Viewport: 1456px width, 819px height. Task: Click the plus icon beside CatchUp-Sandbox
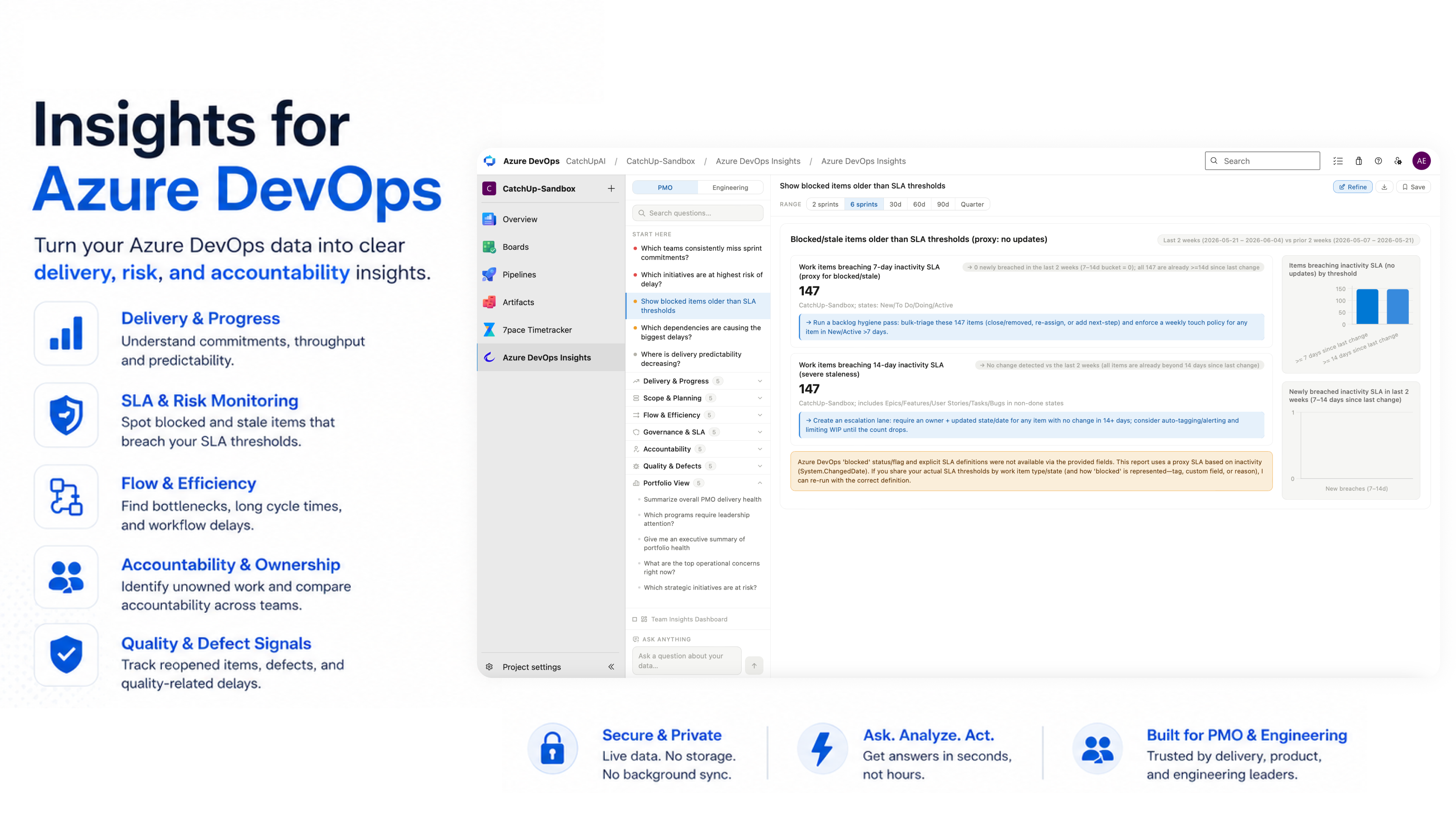(611, 189)
